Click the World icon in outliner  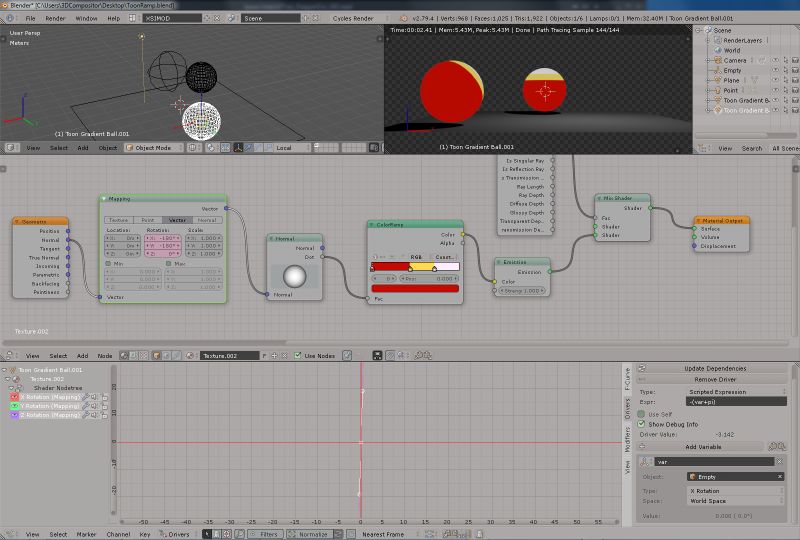[x=717, y=50]
